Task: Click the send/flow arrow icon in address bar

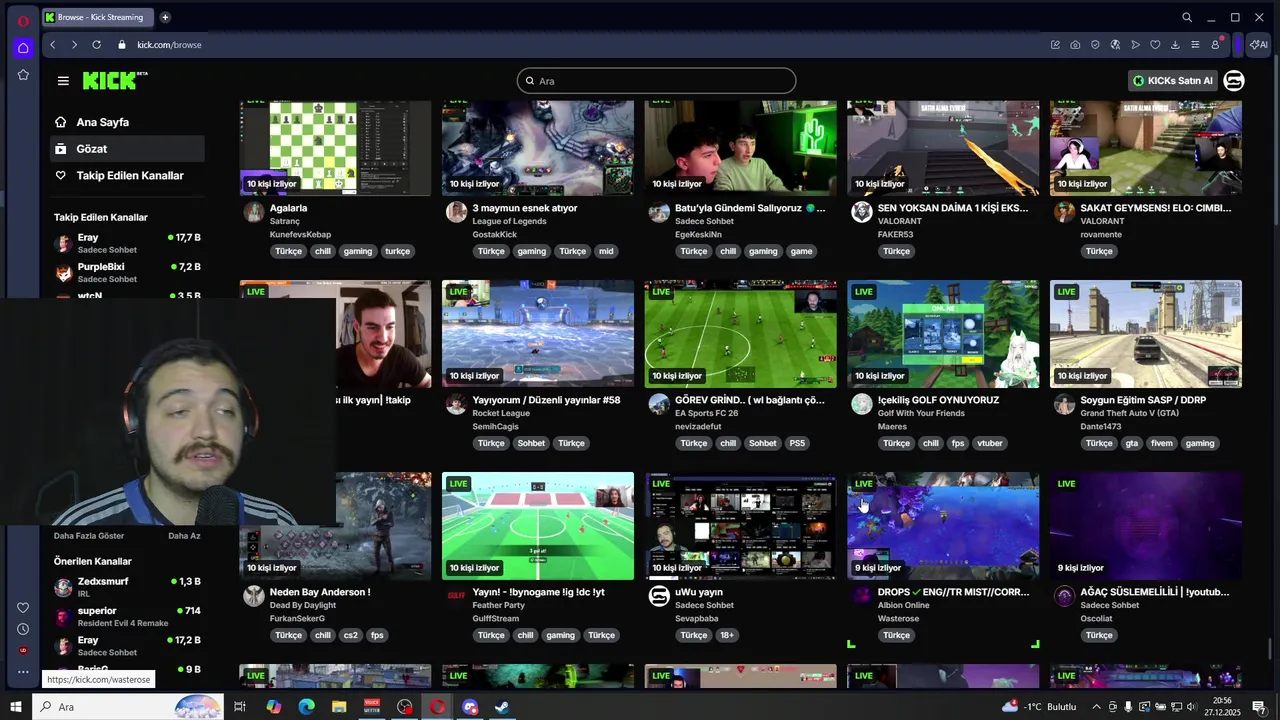Action: click(x=1135, y=45)
